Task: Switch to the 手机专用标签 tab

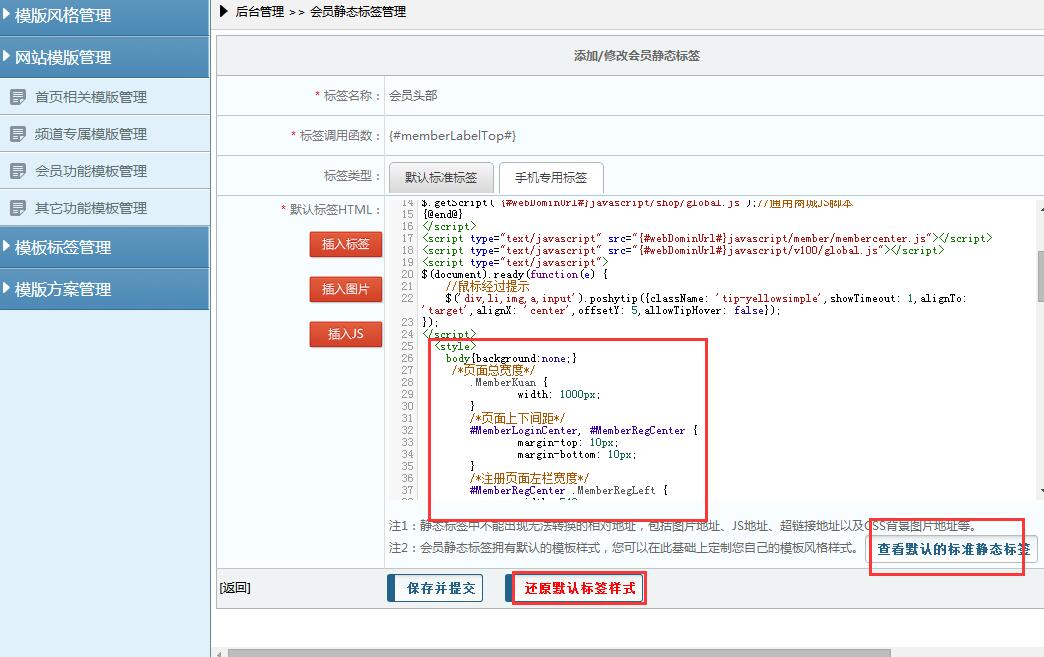Action: point(550,178)
